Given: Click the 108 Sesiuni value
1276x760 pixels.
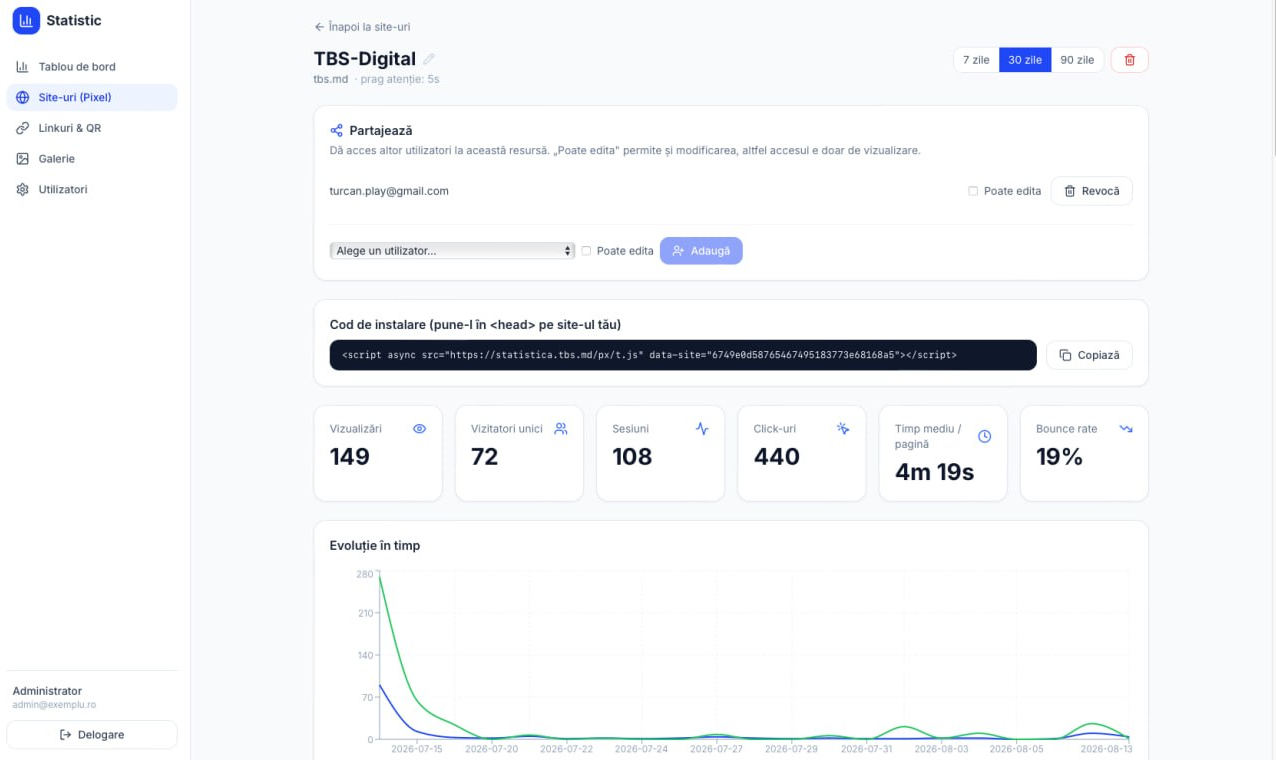Looking at the screenshot, I should pyautogui.click(x=632, y=457).
